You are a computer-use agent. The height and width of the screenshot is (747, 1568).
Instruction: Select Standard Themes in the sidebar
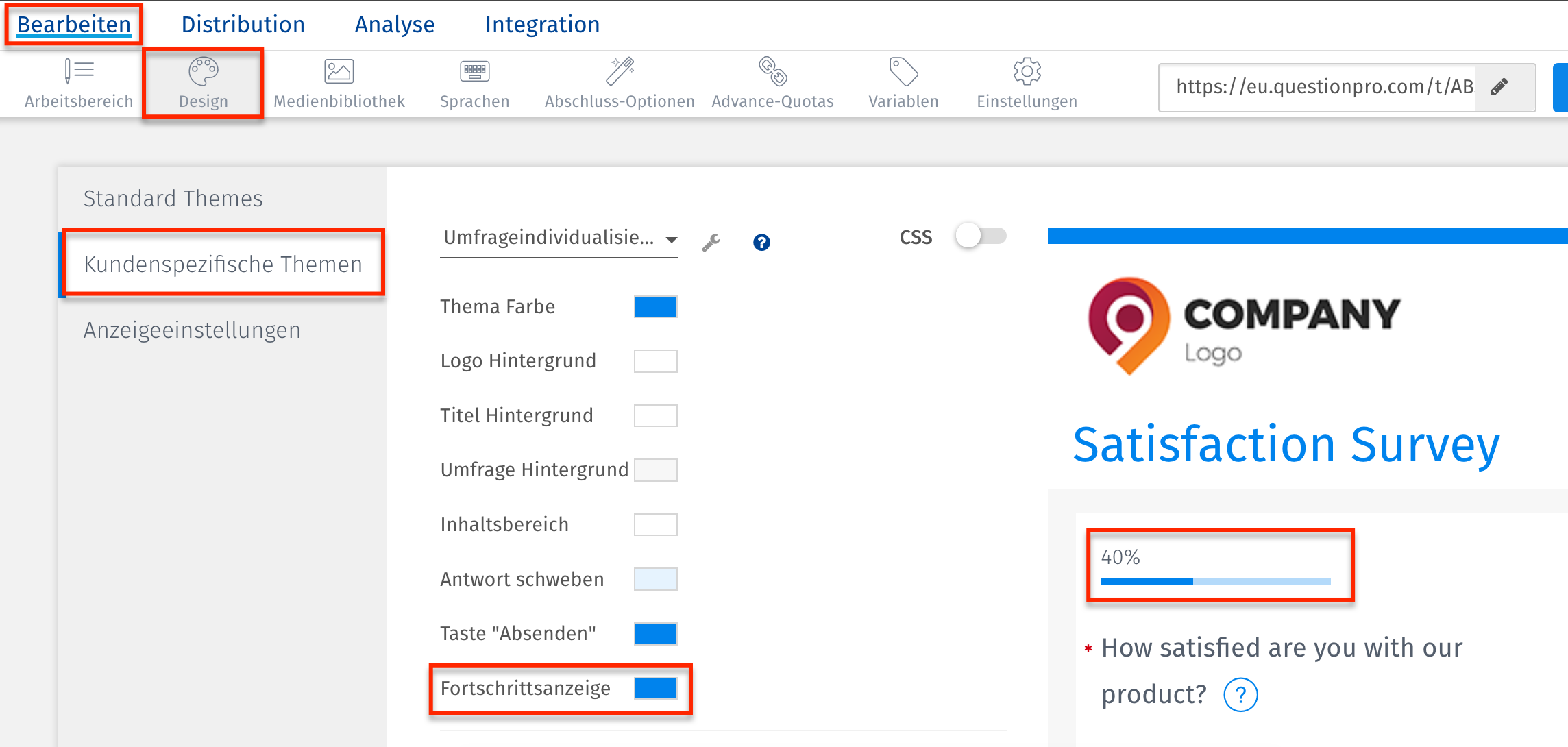[173, 198]
